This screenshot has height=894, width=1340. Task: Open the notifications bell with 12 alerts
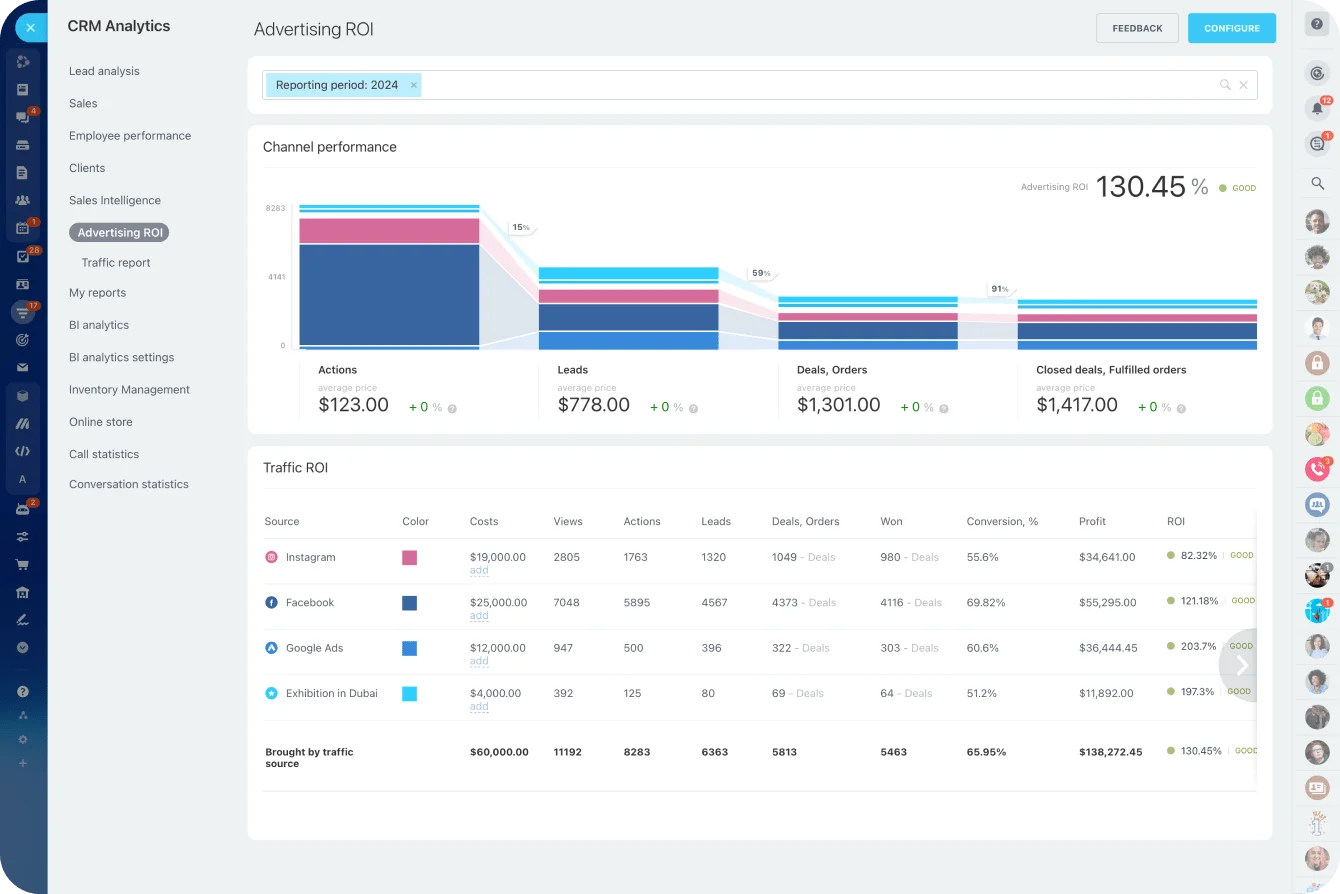pos(1316,106)
